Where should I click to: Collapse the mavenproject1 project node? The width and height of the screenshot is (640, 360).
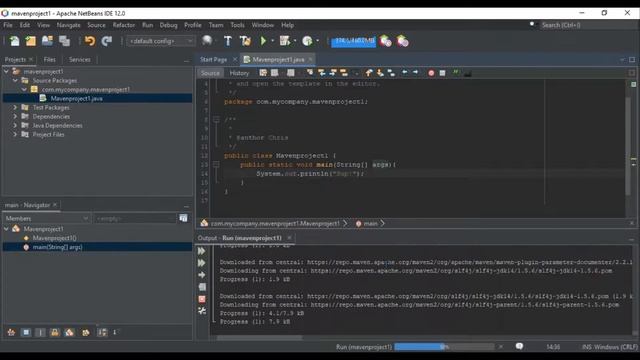6,71
